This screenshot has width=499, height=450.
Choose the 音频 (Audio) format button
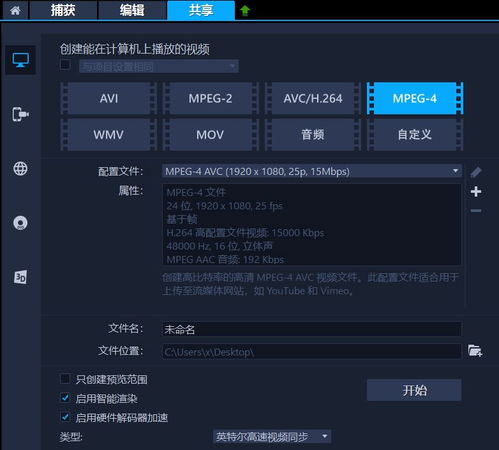(313, 135)
